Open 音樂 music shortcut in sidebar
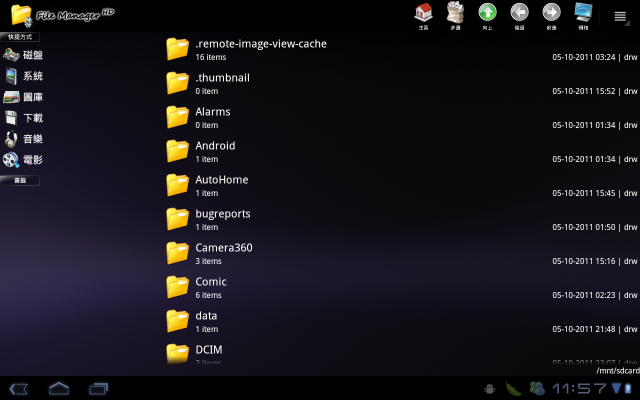 pyautogui.click(x=23, y=139)
